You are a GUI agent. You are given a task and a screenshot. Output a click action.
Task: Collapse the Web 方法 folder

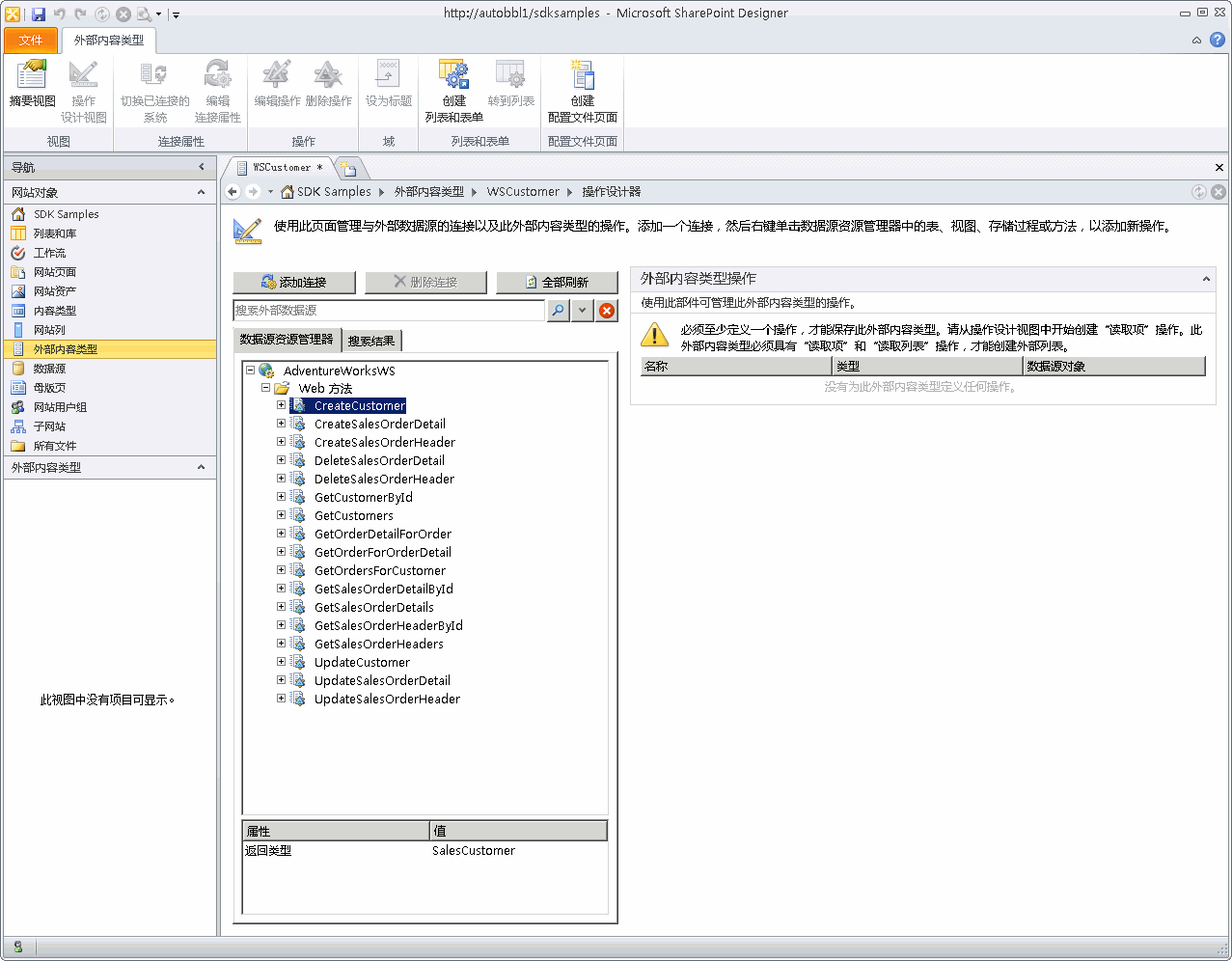point(264,387)
